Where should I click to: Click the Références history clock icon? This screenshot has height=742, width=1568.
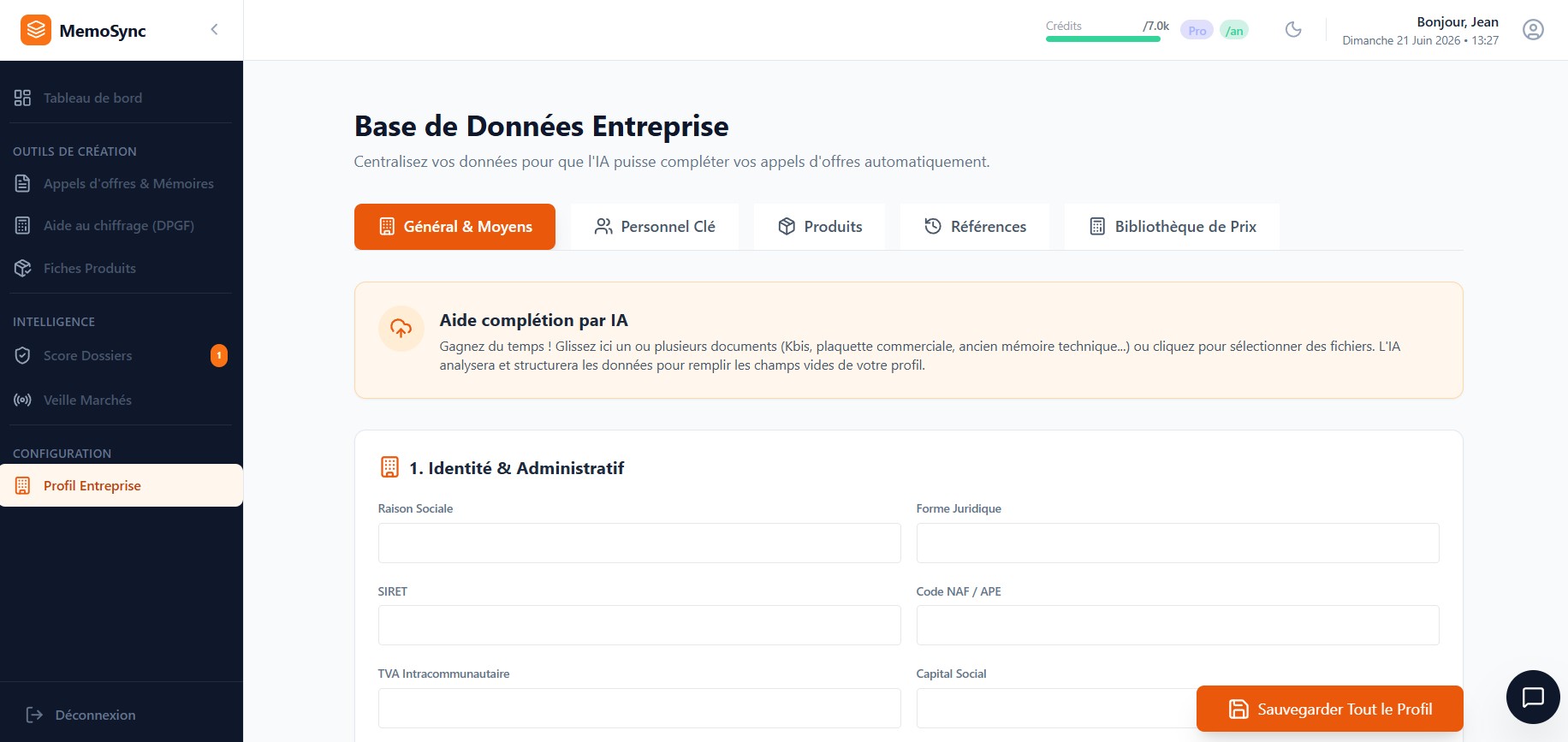[933, 226]
